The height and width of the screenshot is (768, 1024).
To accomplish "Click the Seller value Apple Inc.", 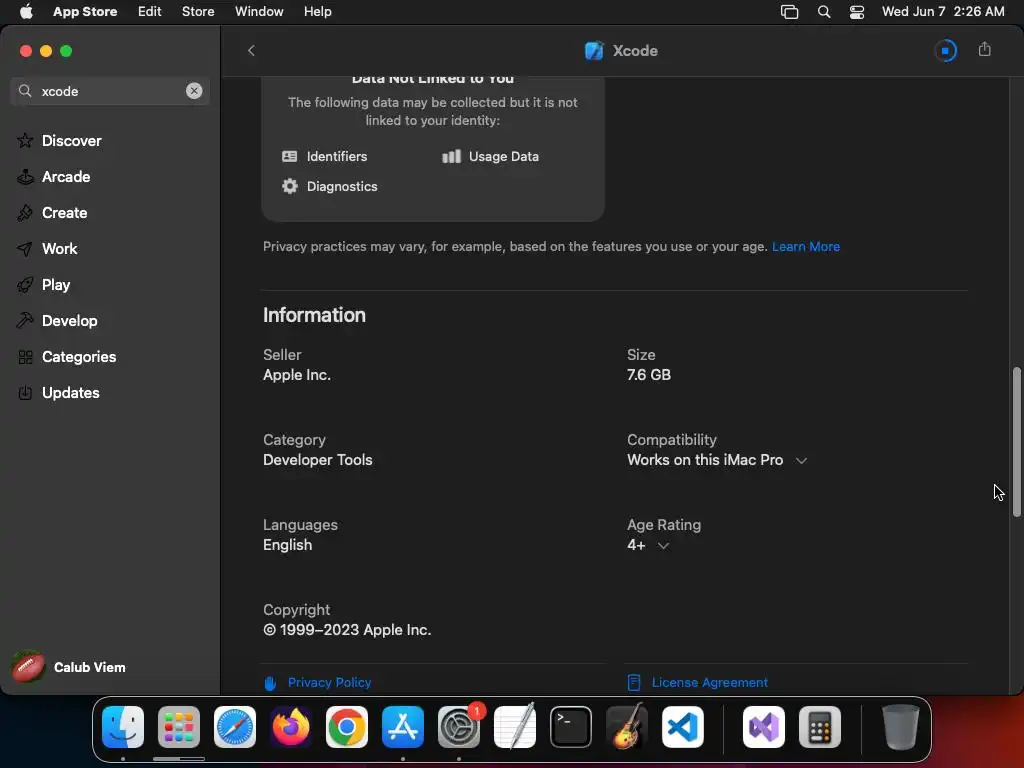I will [x=296, y=375].
